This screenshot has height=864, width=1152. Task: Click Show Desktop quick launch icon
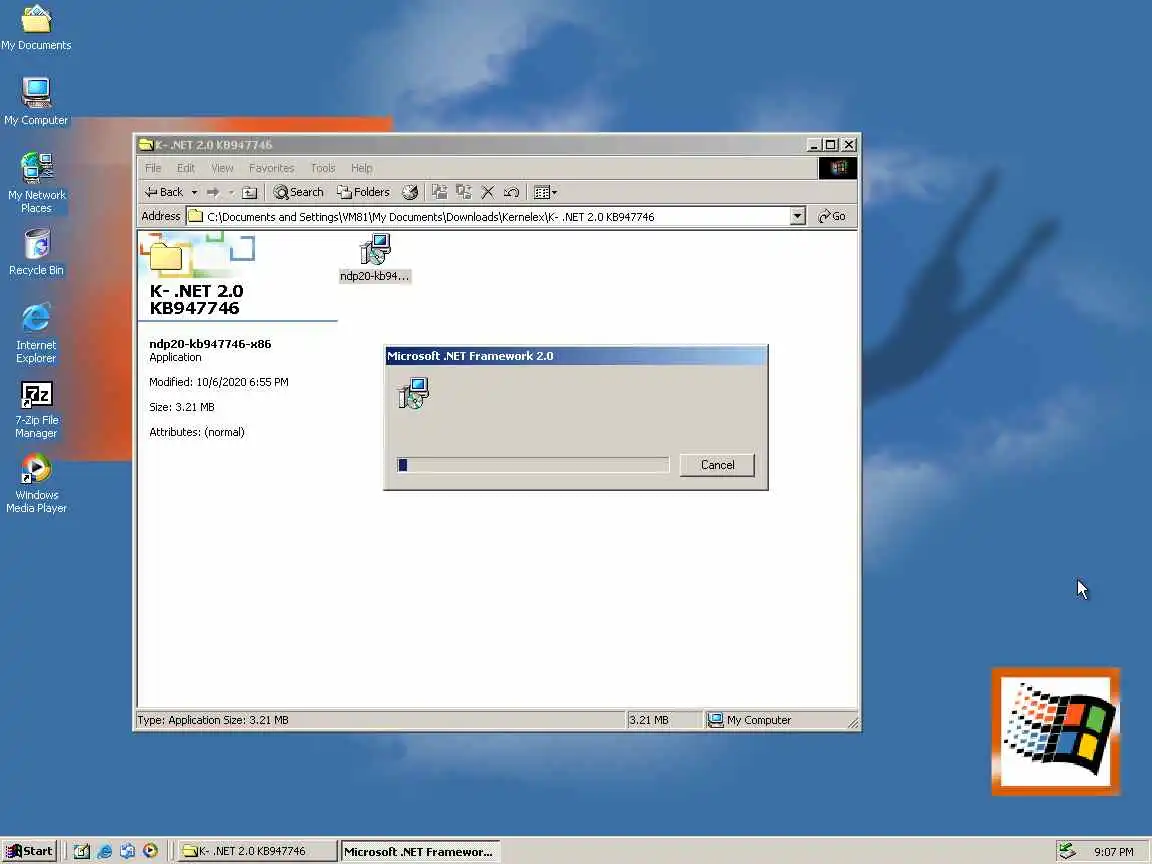(82, 851)
